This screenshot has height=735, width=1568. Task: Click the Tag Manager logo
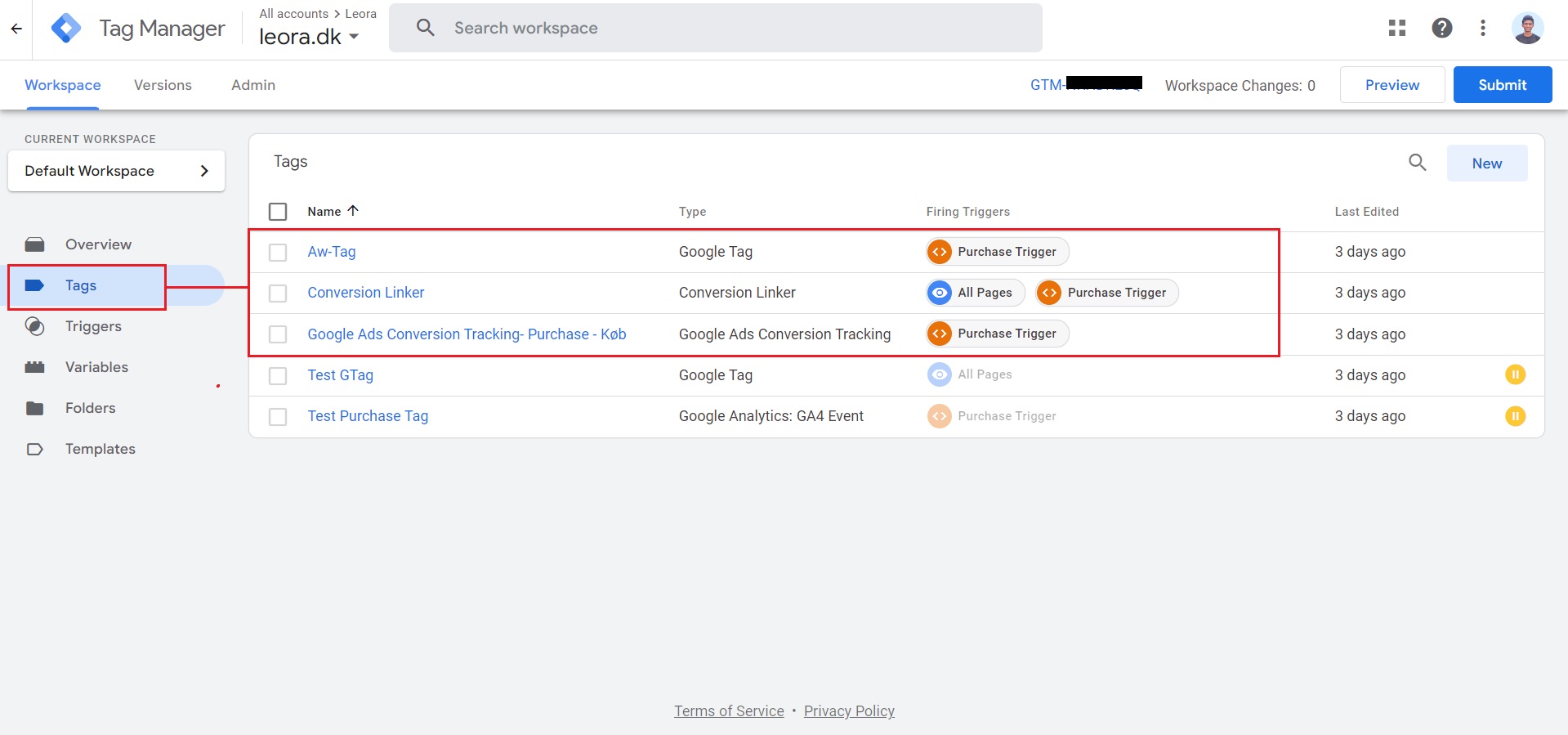click(x=66, y=29)
